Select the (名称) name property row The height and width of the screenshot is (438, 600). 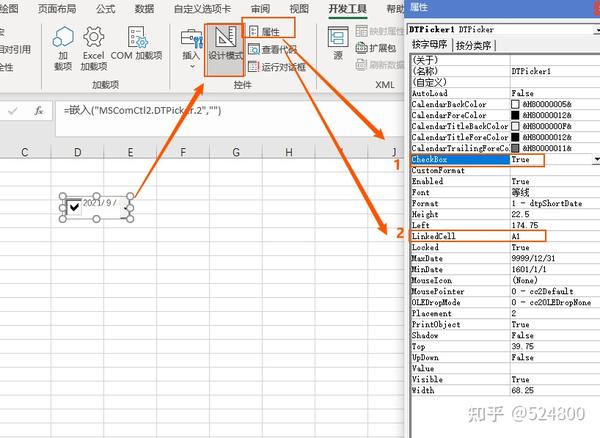coord(505,71)
